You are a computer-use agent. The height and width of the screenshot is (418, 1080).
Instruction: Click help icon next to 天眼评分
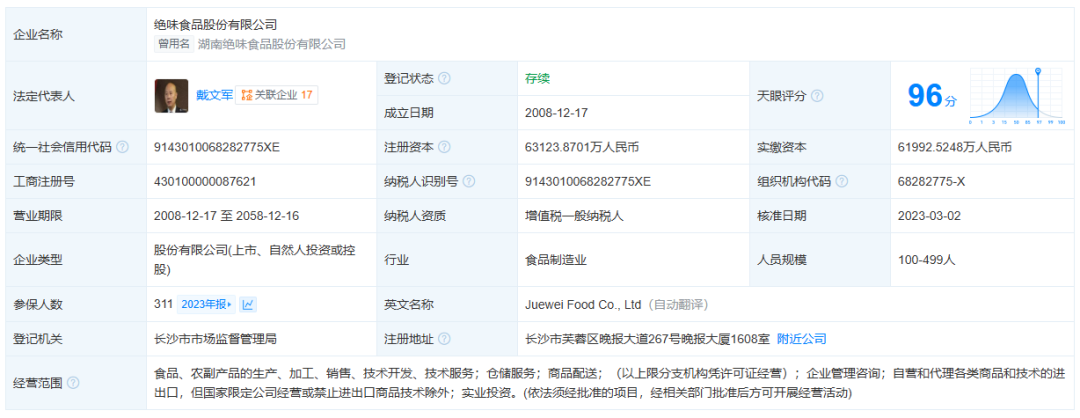[817, 96]
